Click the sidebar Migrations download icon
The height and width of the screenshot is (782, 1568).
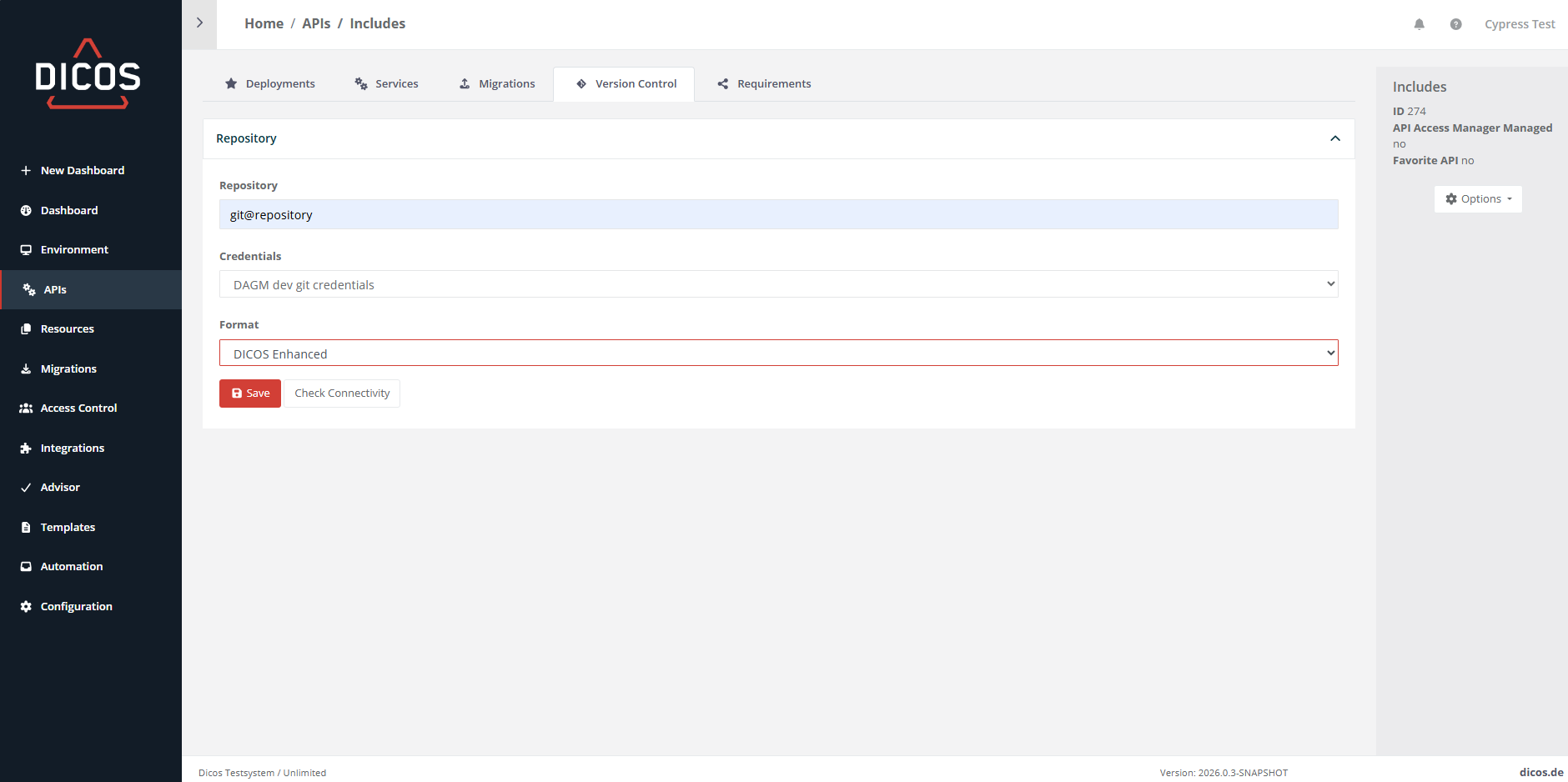coord(26,368)
